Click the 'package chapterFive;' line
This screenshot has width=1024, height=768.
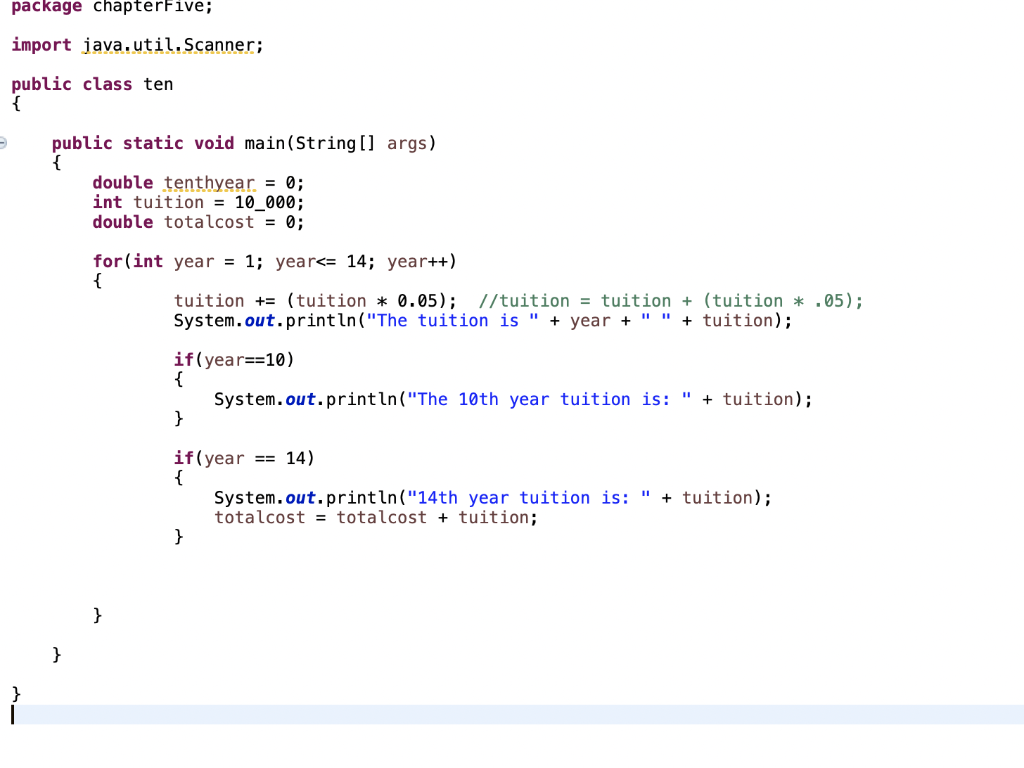[x=112, y=7]
